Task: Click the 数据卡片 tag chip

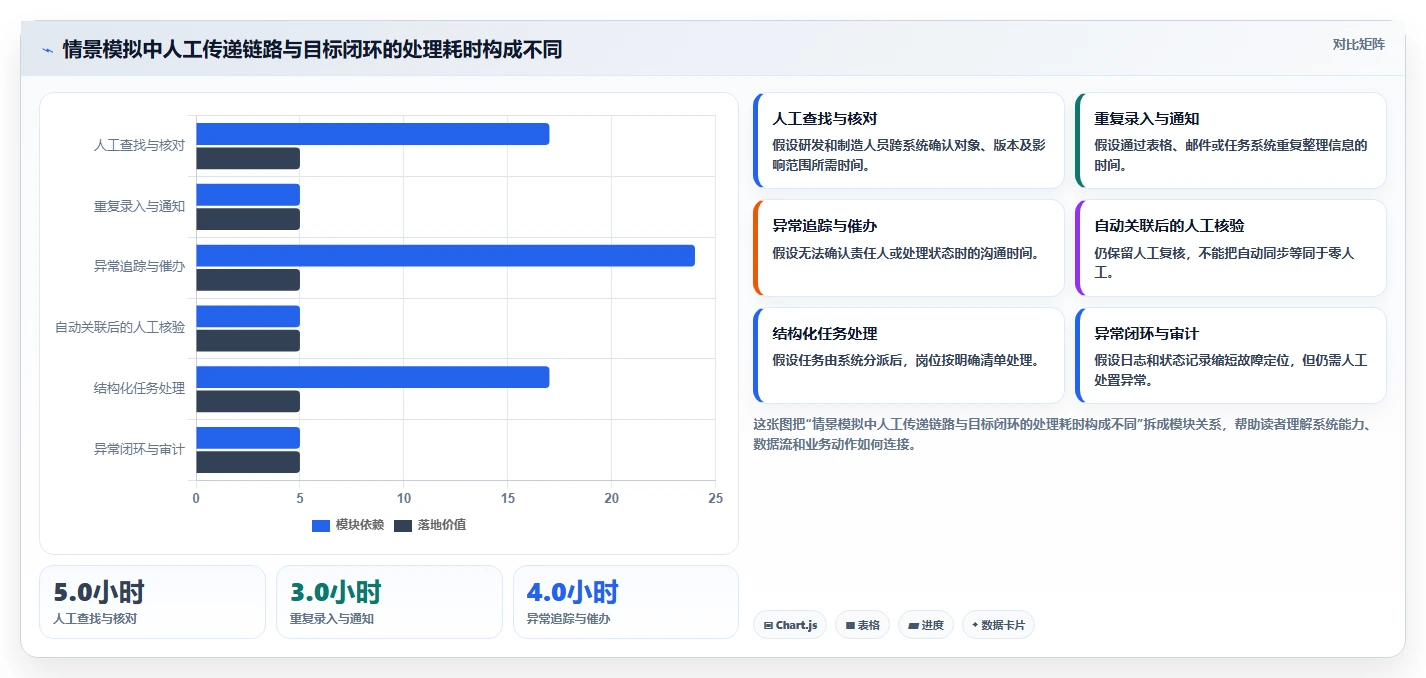Action: 998,625
